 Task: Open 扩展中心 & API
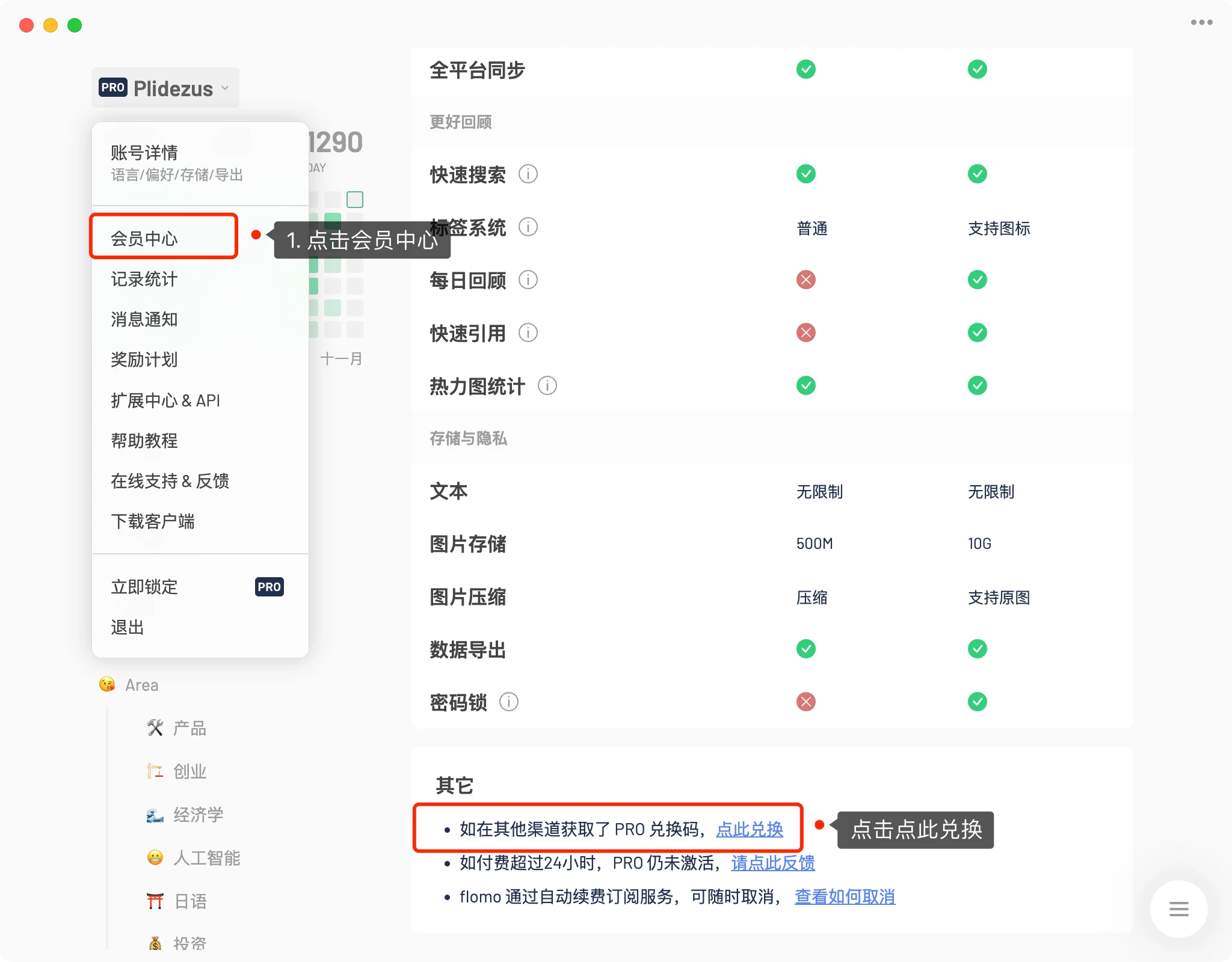click(x=165, y=400)
